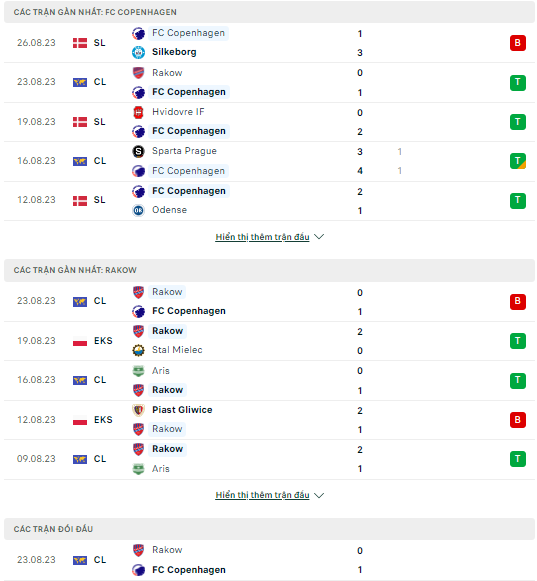
Task: Click the Denmark flag on 26.08.23 match
Action: point(80,43)
